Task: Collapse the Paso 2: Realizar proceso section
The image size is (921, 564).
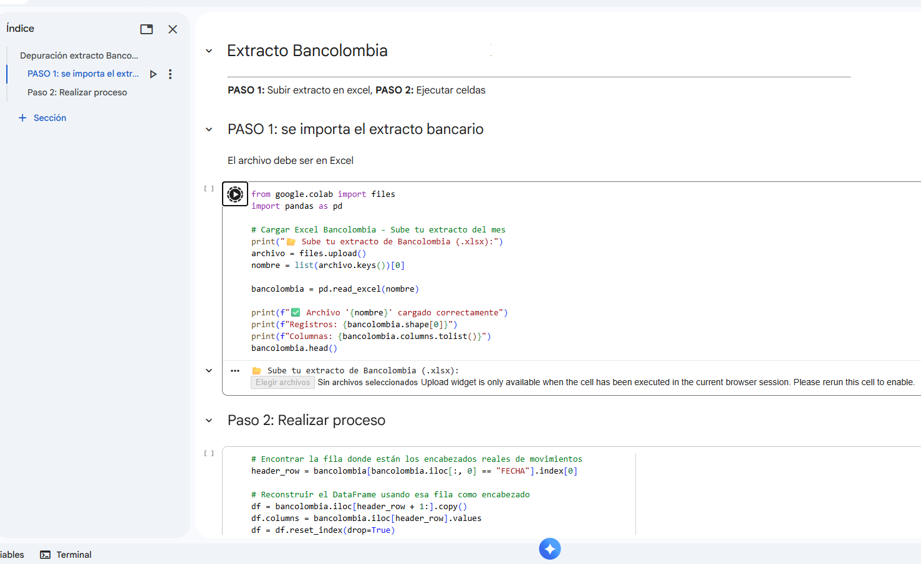Action: click(x=209, y=421)
